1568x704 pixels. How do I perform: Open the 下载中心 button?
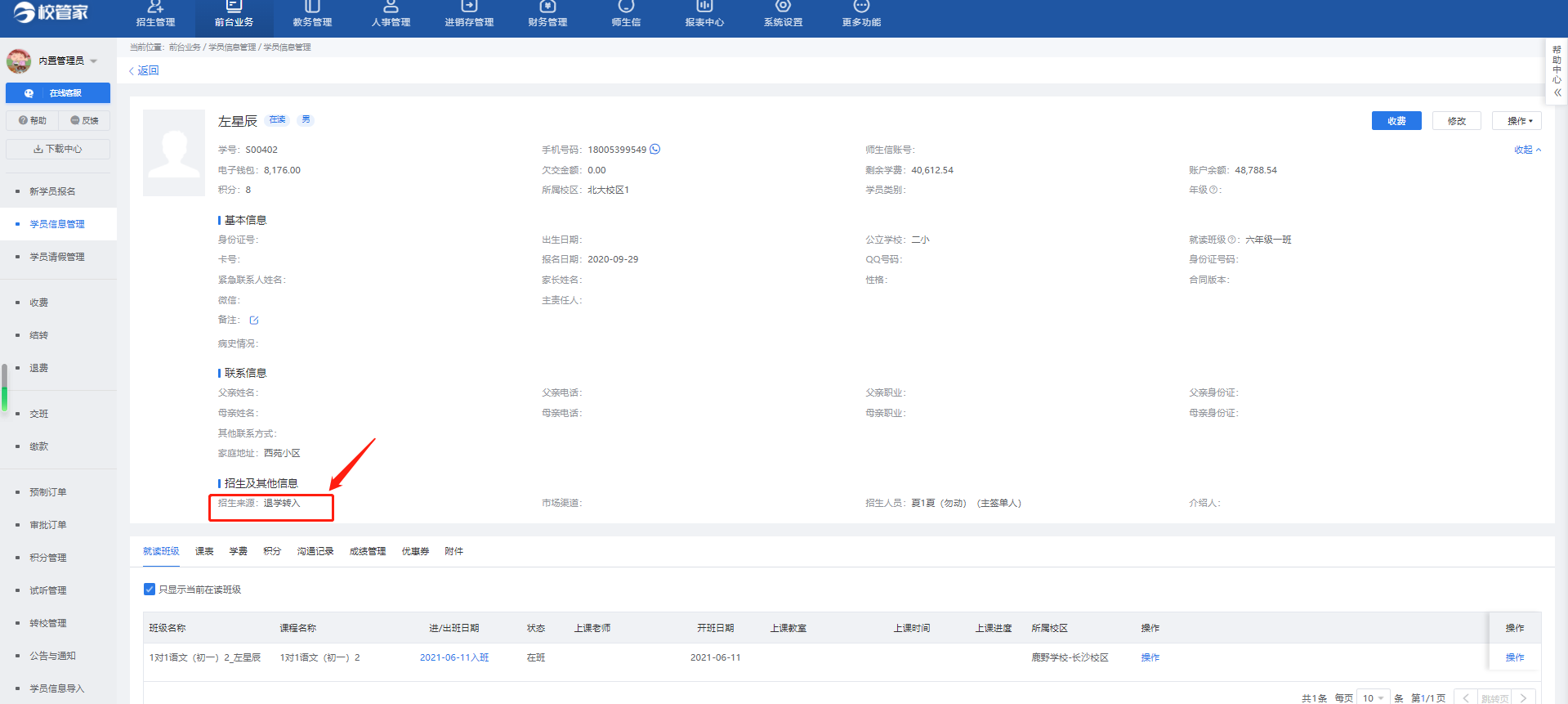[x=58, y=149]
